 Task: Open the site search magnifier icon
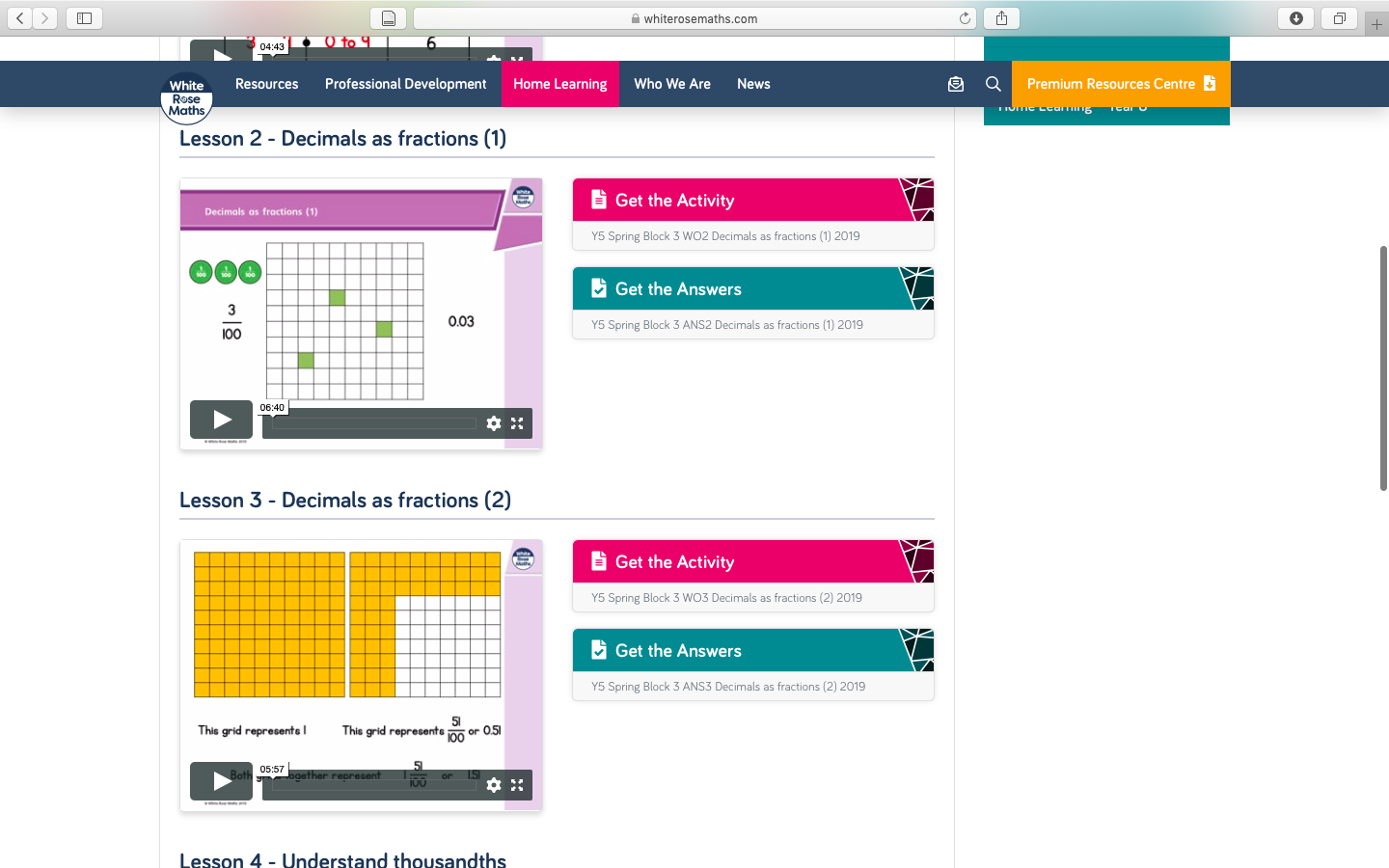point(993,84)
